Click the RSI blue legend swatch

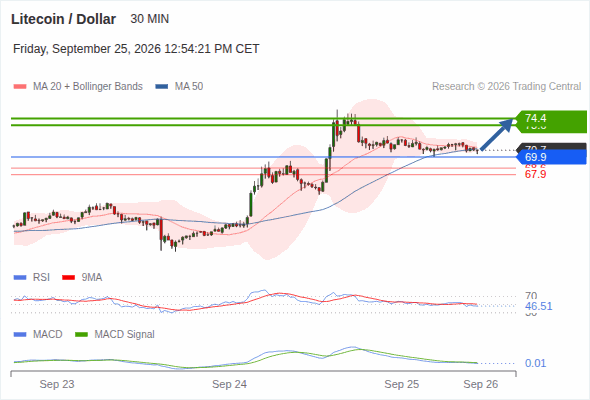[20, 278]
